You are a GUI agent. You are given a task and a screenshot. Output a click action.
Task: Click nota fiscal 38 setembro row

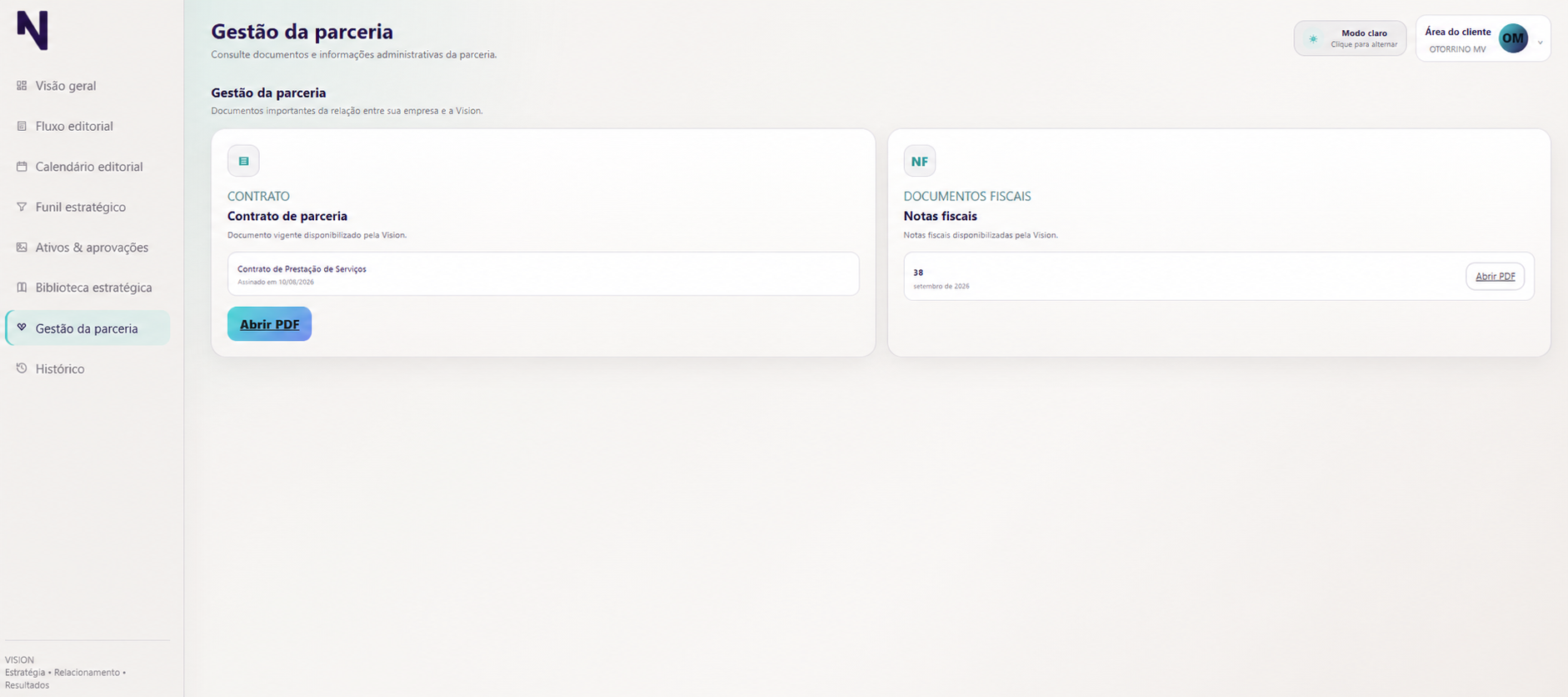[1219, 276]
